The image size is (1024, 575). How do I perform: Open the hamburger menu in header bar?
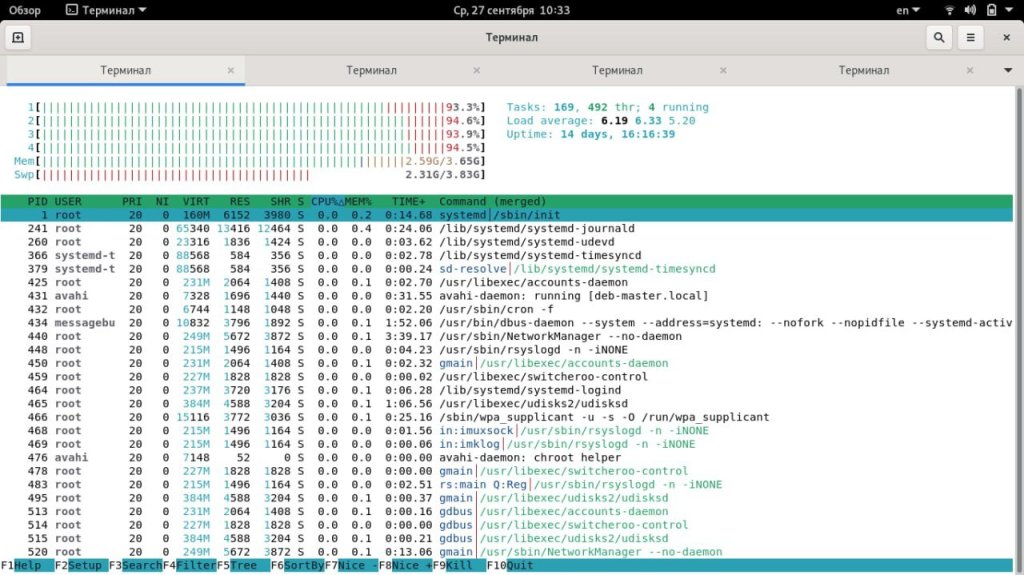(970, 38)
